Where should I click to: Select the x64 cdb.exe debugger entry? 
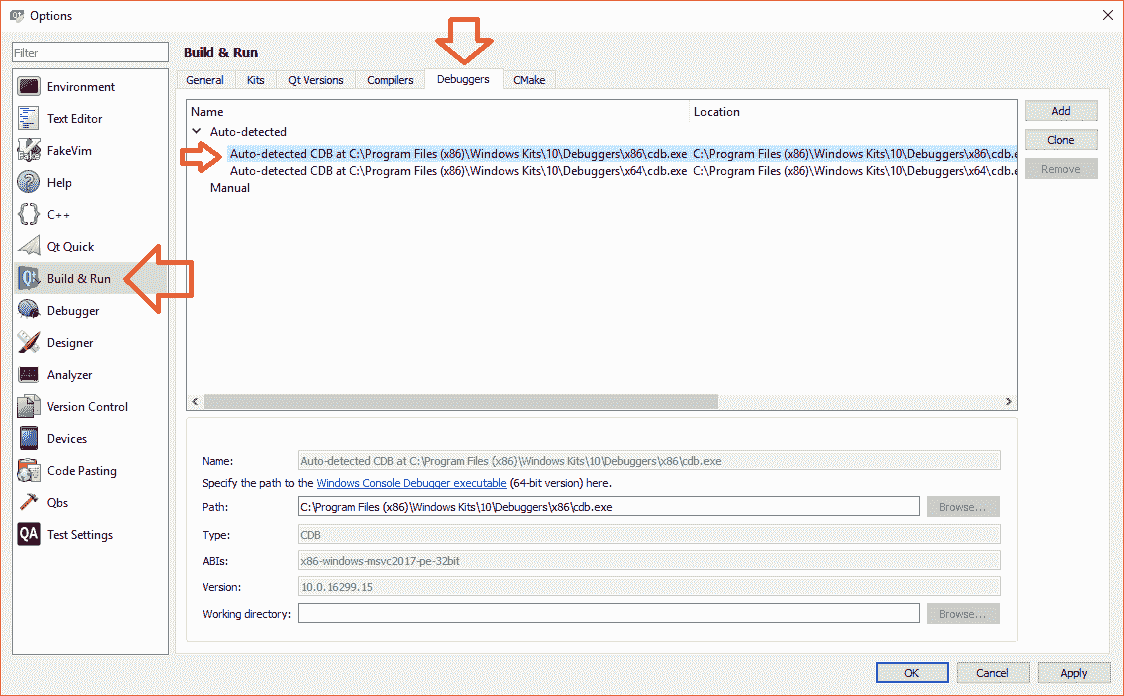point(458,171)
